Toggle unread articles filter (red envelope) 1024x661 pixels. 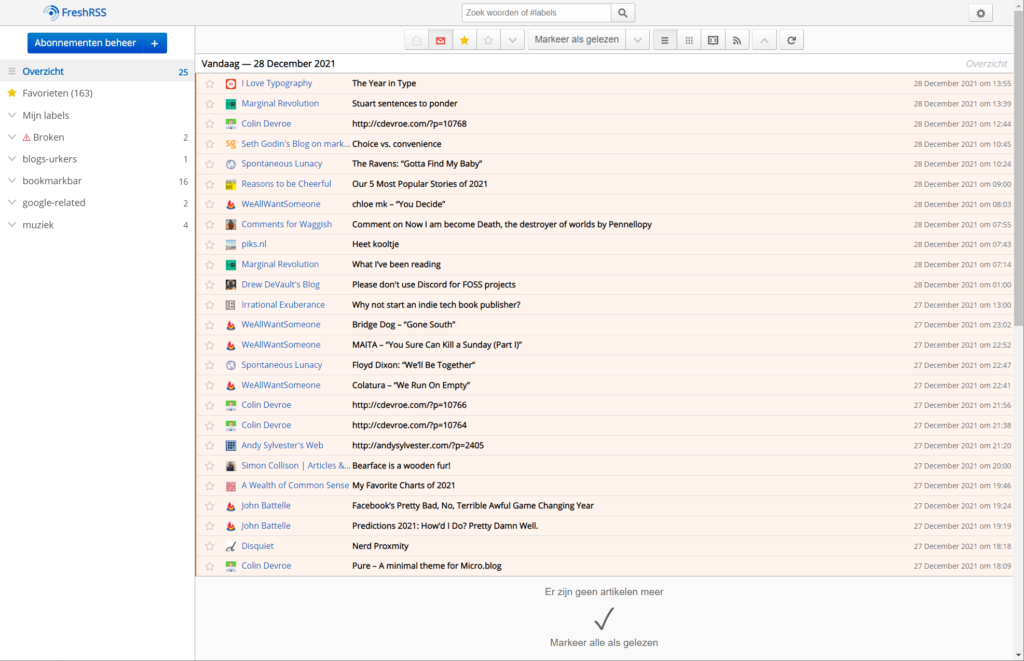(x=440, y=40)
